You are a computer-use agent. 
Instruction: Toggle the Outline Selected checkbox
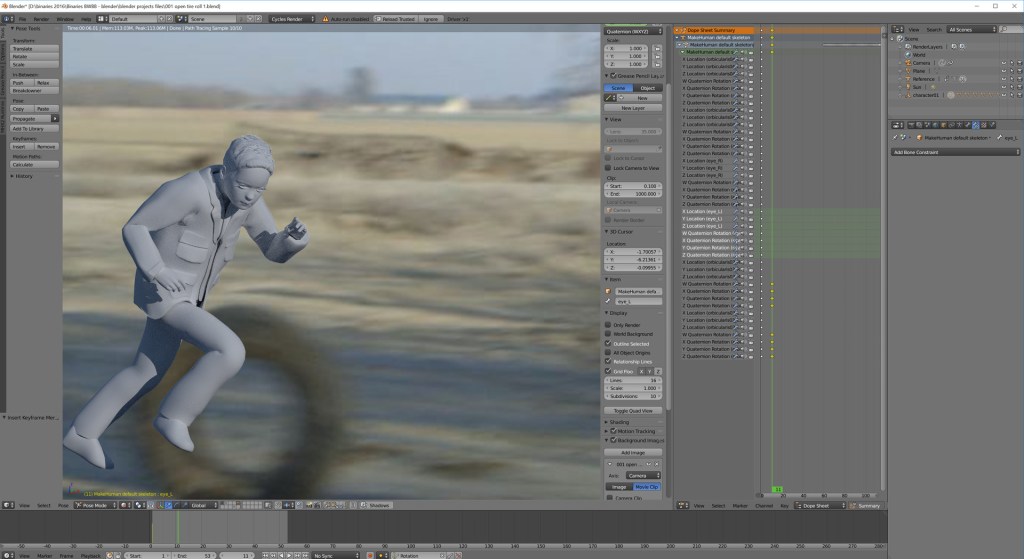608,343
